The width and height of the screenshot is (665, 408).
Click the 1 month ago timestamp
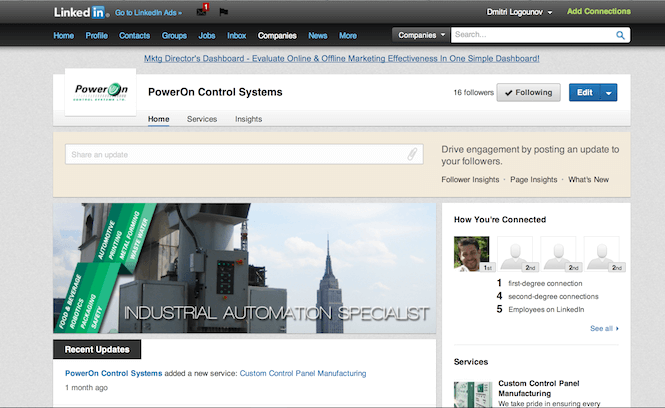click(87, 388)
